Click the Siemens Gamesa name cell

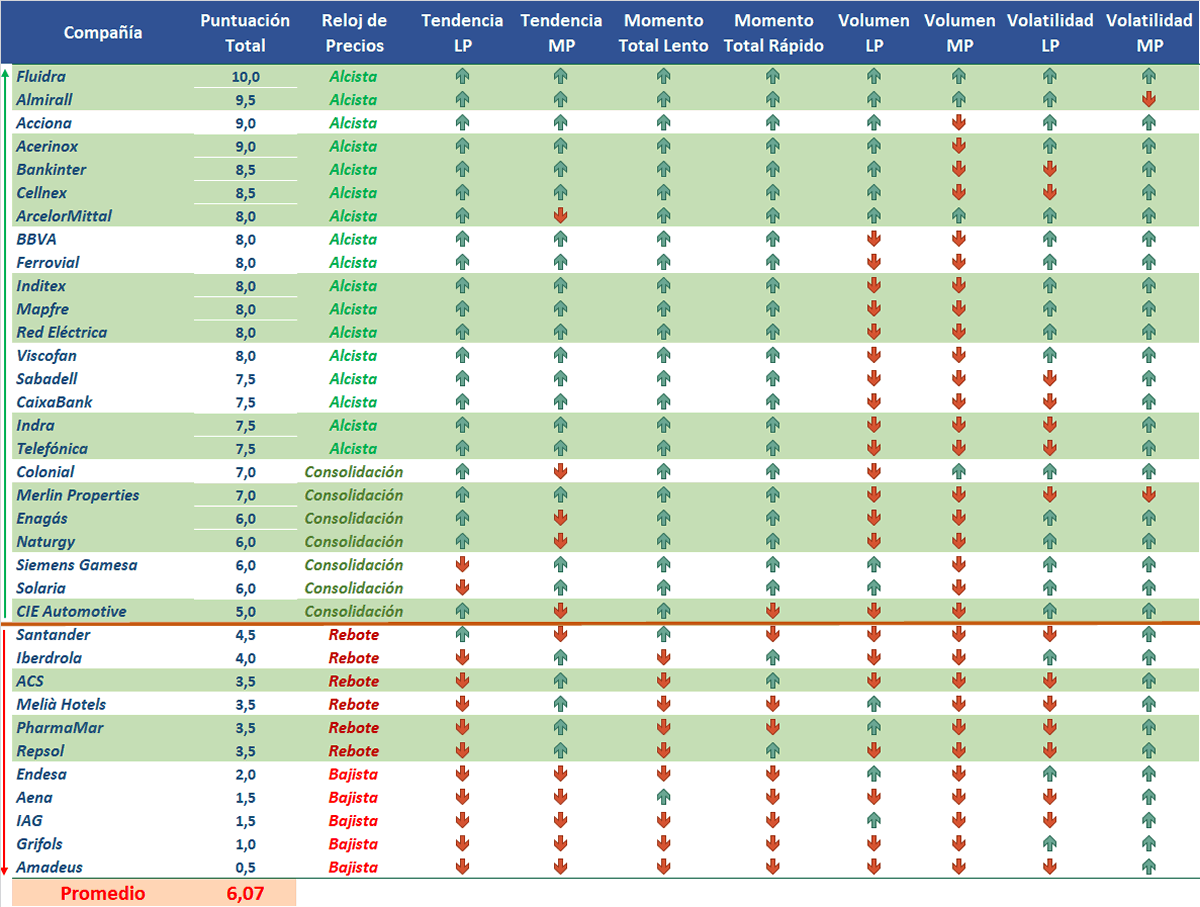point(77,565)
